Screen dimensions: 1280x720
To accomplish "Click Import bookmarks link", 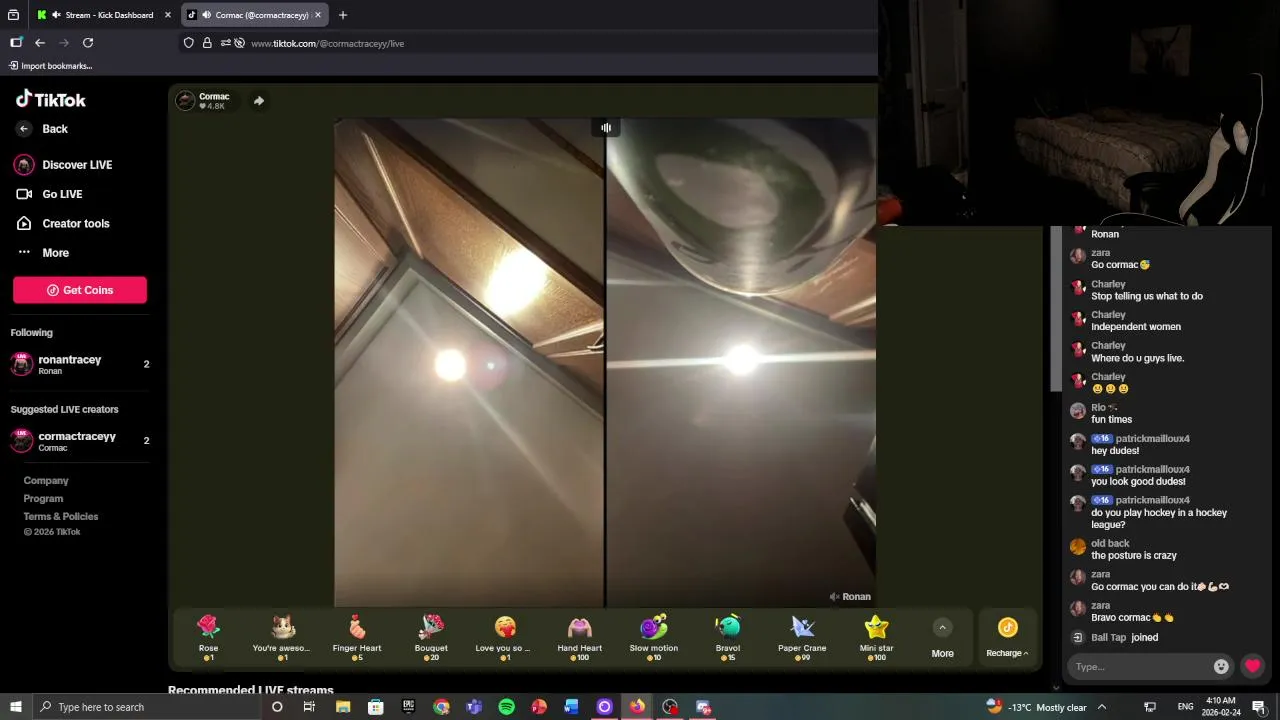I will click(50, 66).
